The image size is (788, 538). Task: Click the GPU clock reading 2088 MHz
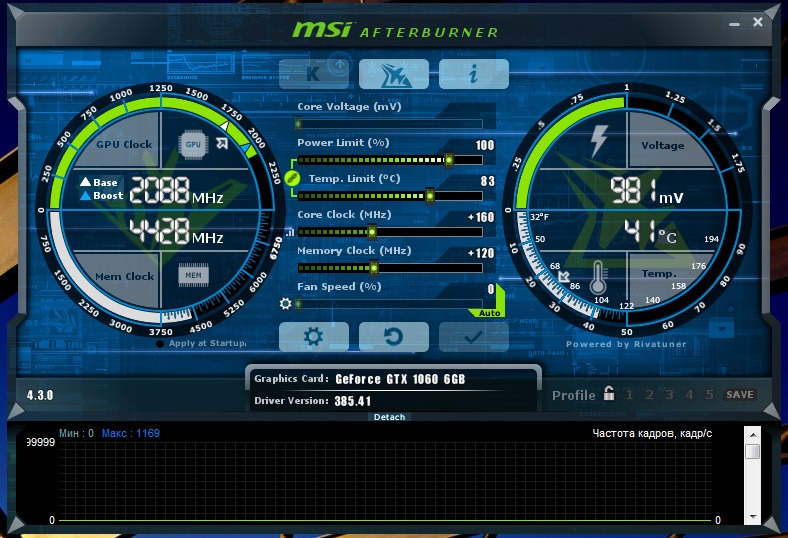tap(176, 191)
